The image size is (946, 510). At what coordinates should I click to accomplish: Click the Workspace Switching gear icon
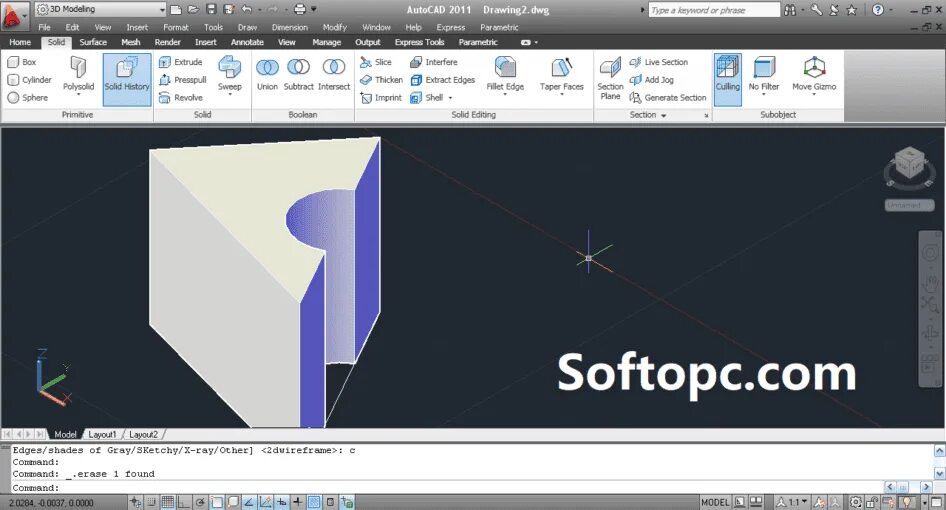(856, 502)
